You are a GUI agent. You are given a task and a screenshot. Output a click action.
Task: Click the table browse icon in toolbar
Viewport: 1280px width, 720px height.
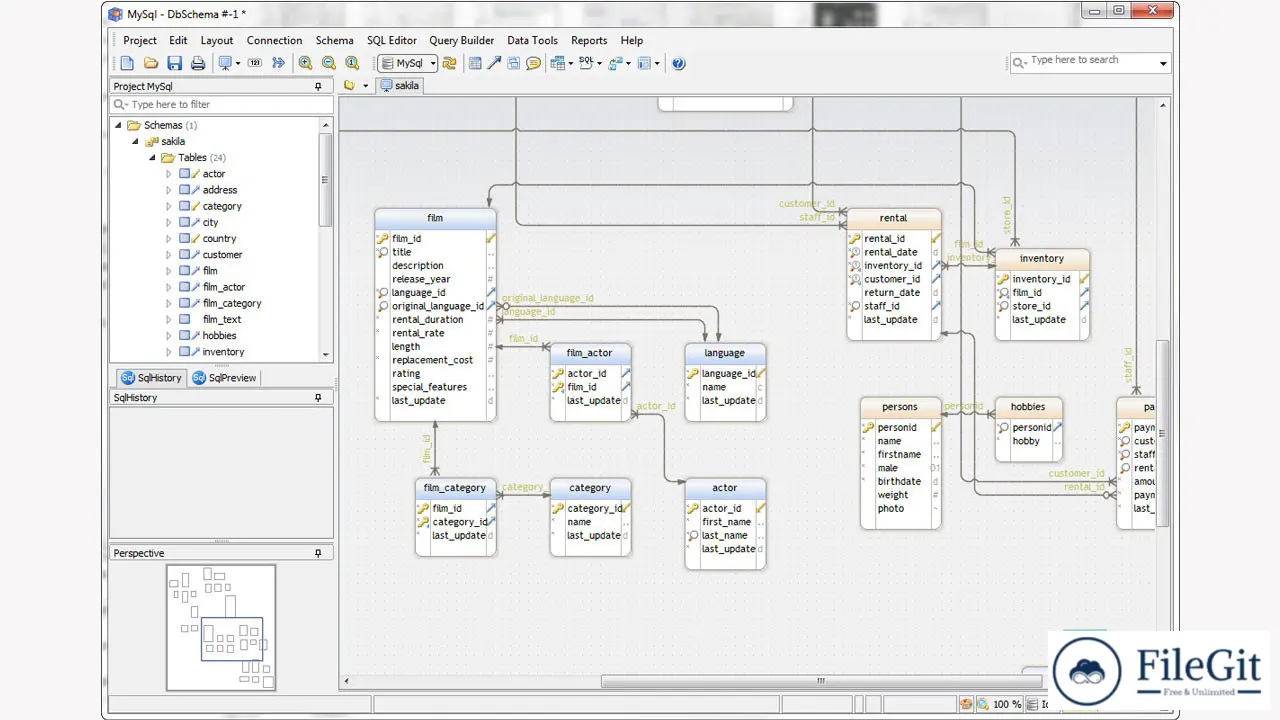click(x=557, y=63)
